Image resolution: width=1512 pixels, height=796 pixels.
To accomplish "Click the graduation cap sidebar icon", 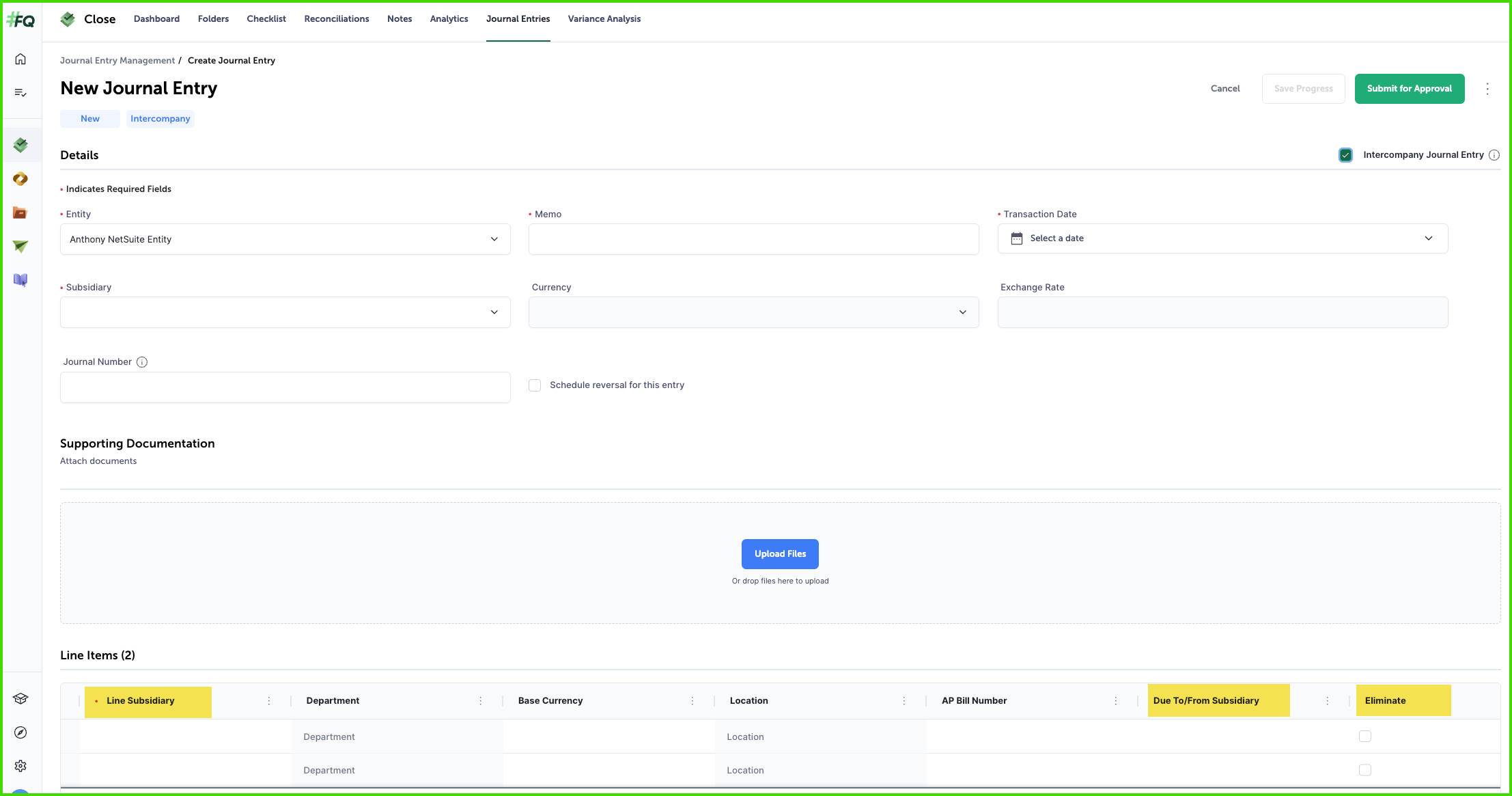I will [x=20, y=698].
